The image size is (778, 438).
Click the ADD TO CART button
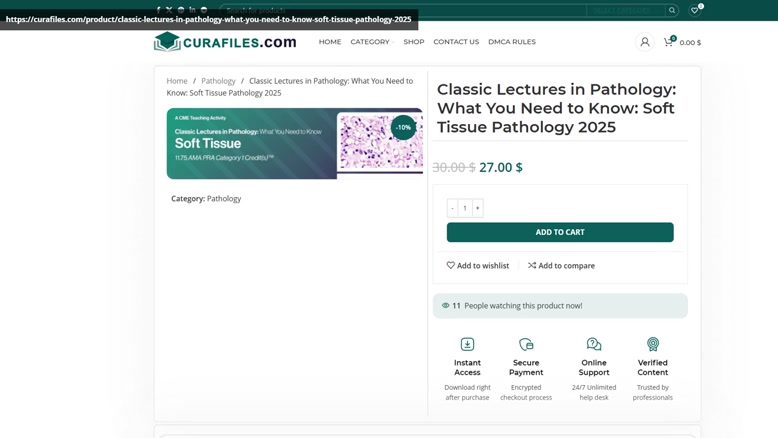[x=560, y=232]
